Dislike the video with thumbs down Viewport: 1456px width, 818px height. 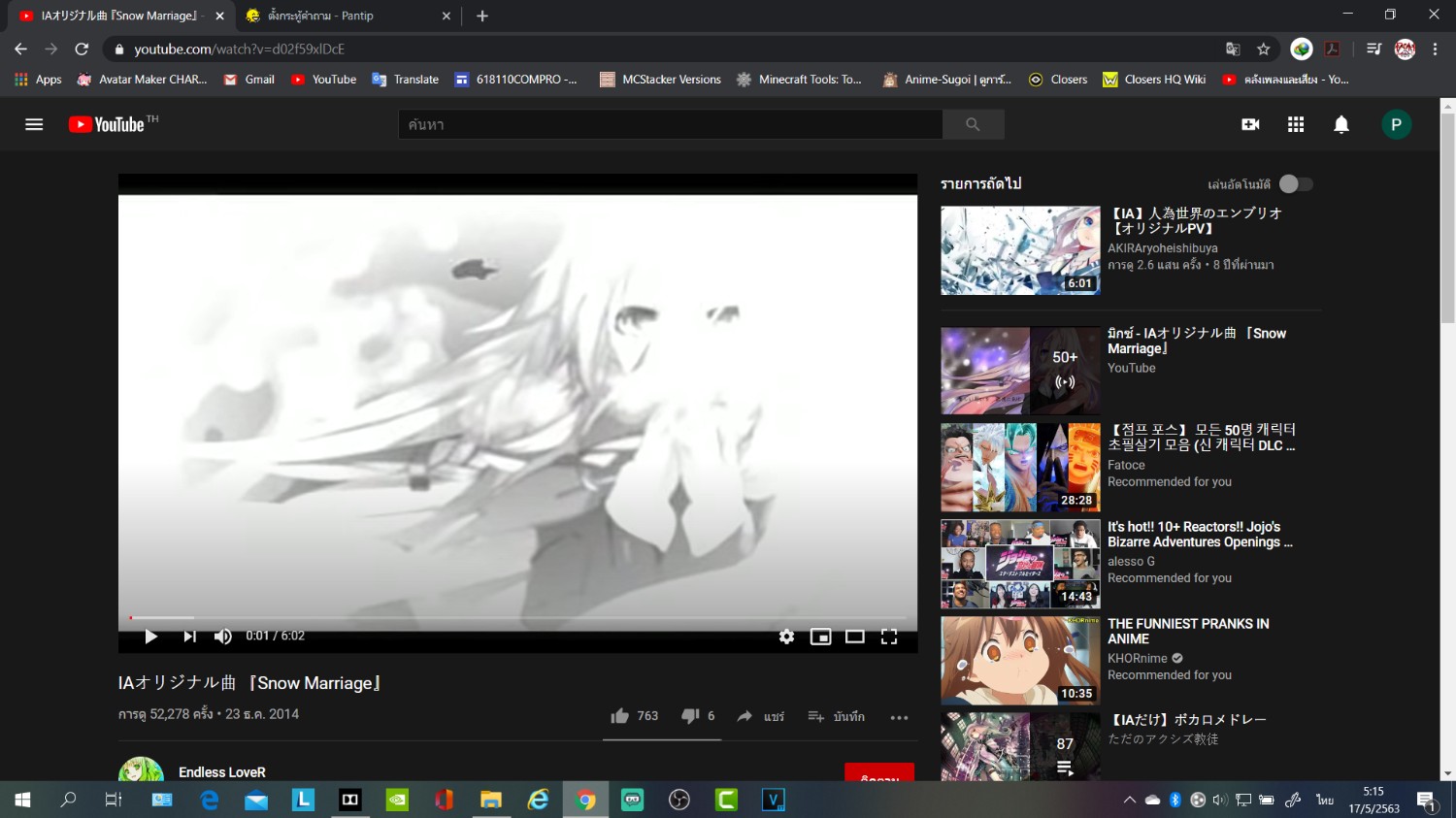(698, 716)
